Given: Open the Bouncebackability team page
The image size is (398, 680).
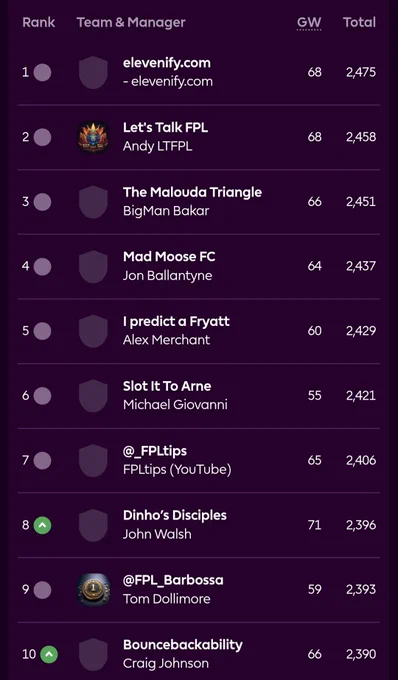Looking at the screenshot, I should click(183, 645).
